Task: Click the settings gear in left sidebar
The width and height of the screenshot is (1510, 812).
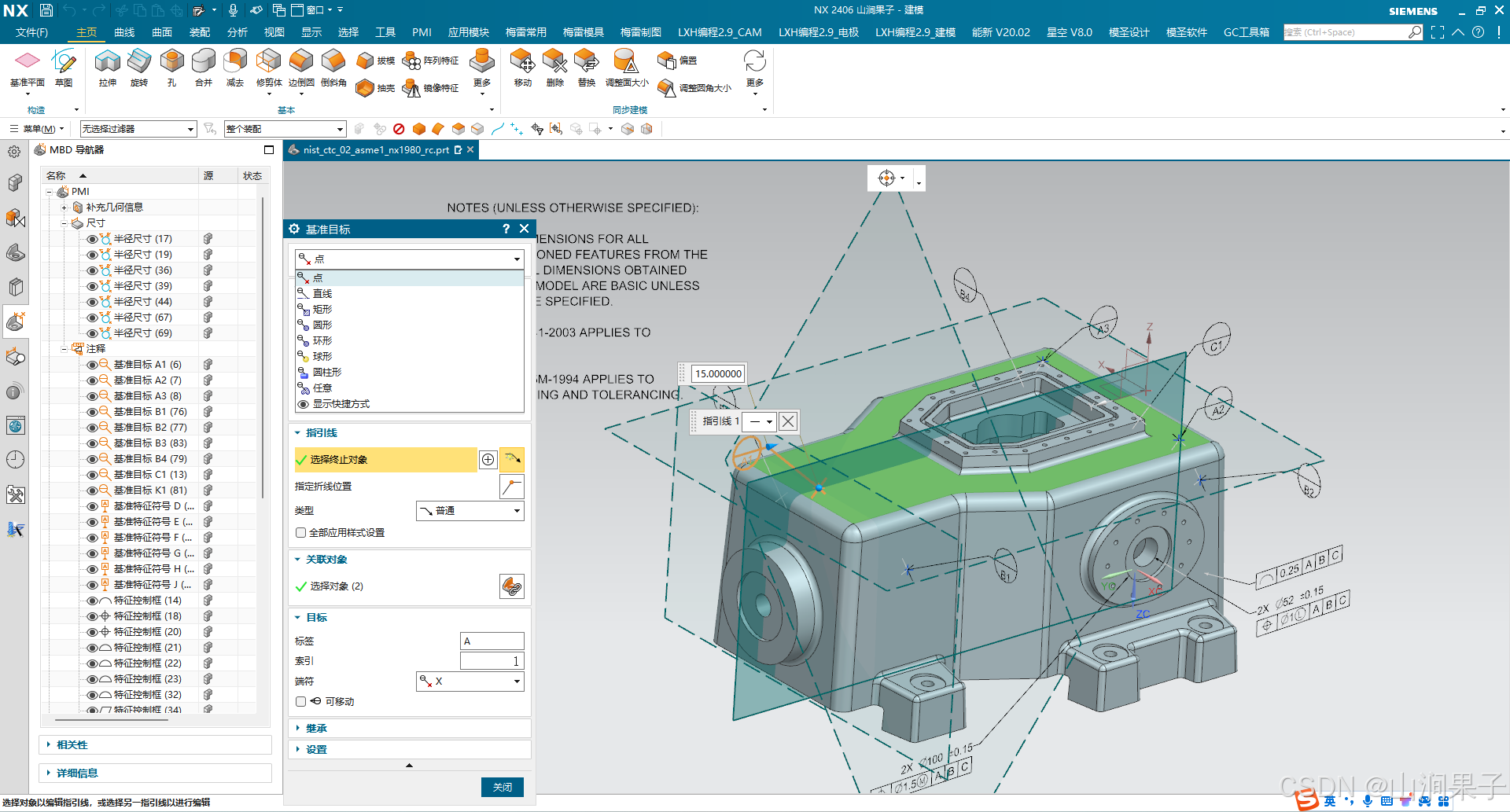Action: 14,152
